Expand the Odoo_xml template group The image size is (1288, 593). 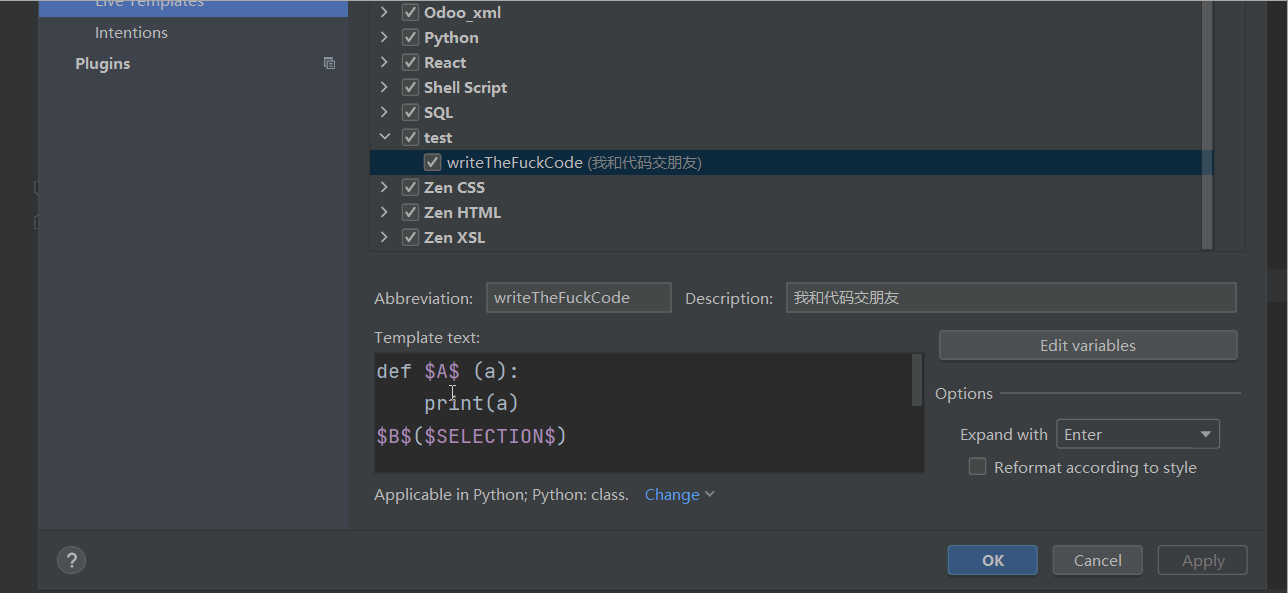(384, 13)
